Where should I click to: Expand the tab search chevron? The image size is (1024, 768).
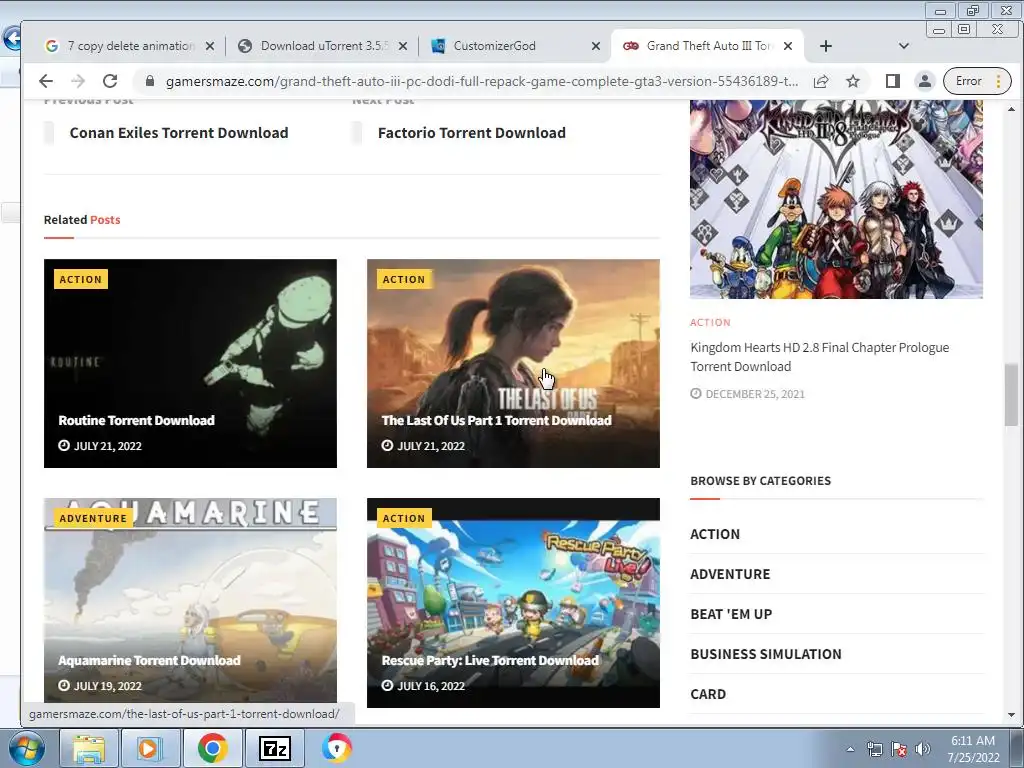pos(904,46)
